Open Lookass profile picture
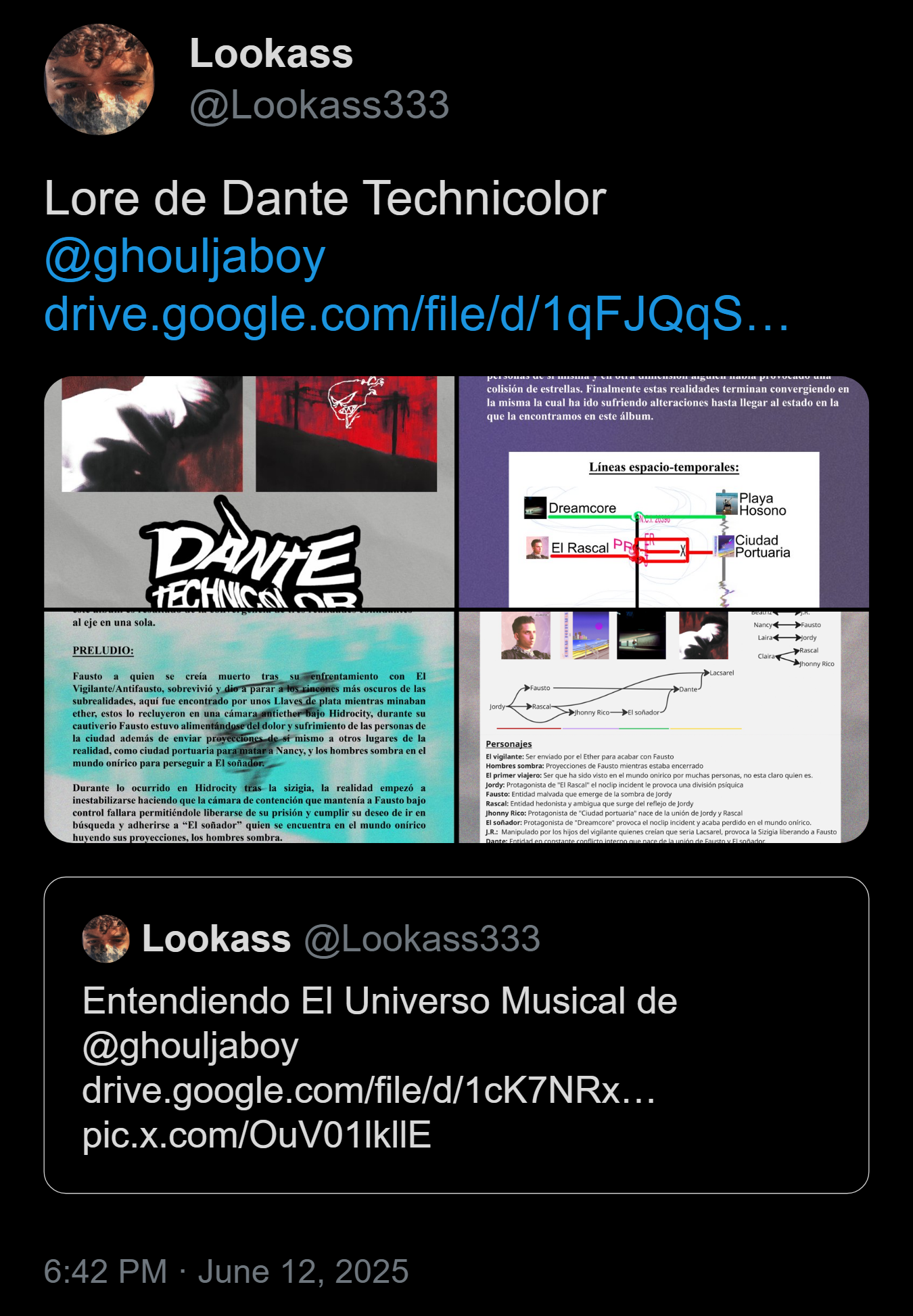Viewport: 913px width, 1316px height. tap(99, 79)
